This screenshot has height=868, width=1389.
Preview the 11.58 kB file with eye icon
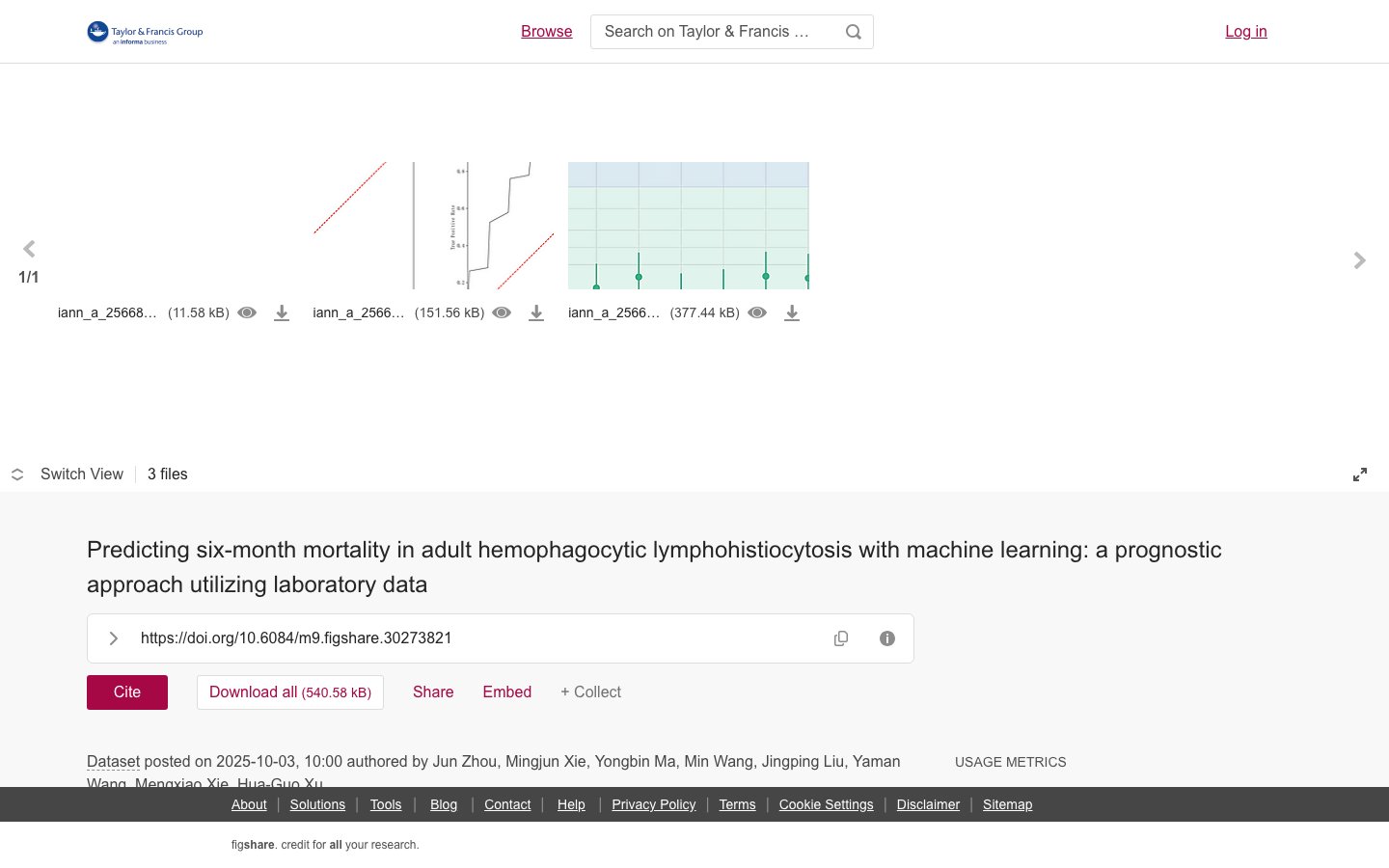click(247, 312)
